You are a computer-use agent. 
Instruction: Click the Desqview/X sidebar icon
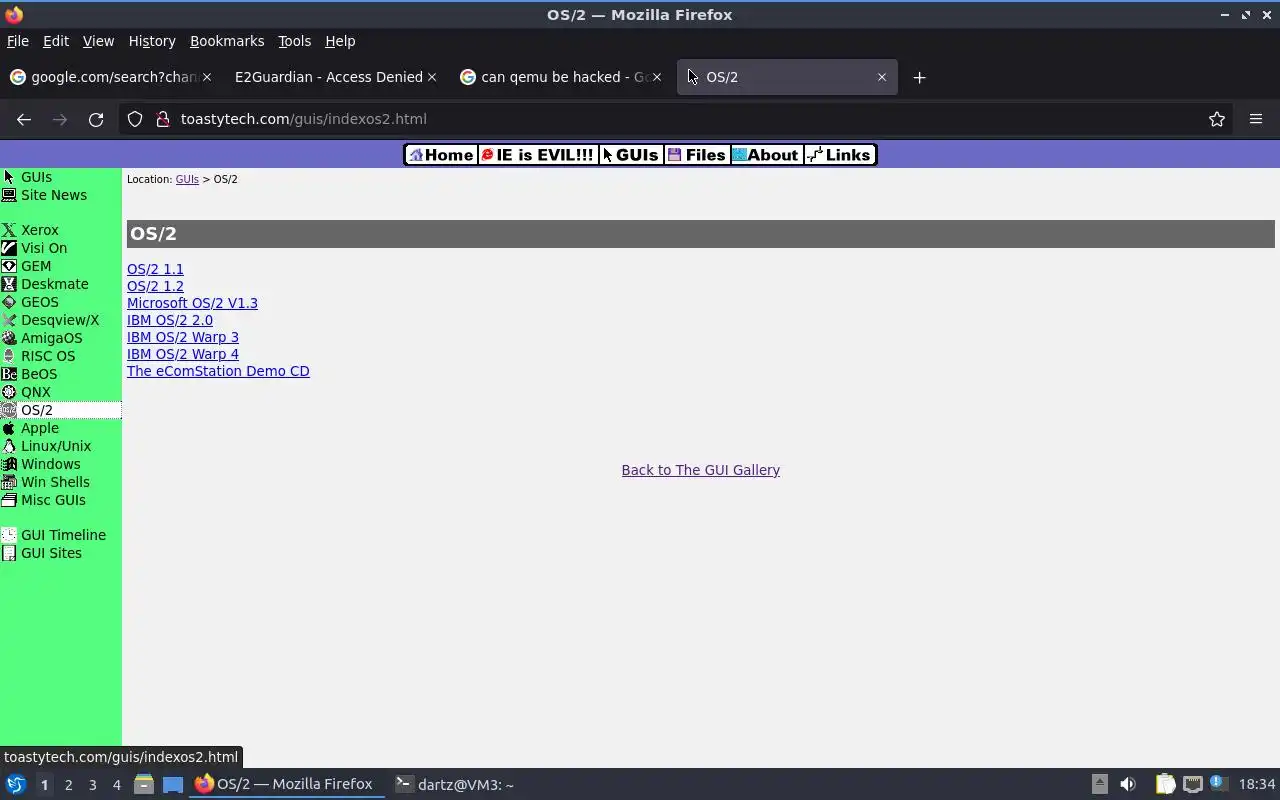coord(9,320)
